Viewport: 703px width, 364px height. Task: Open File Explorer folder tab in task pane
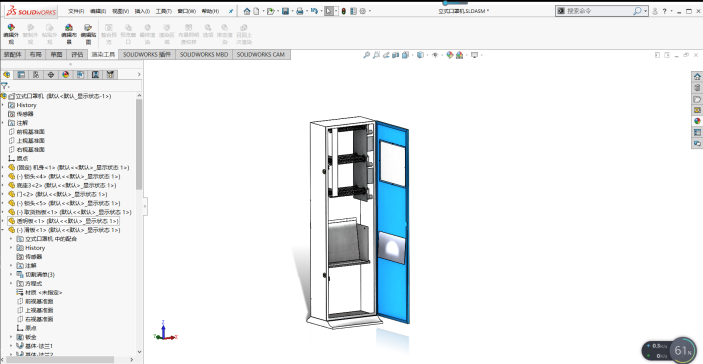coord(697,99)
